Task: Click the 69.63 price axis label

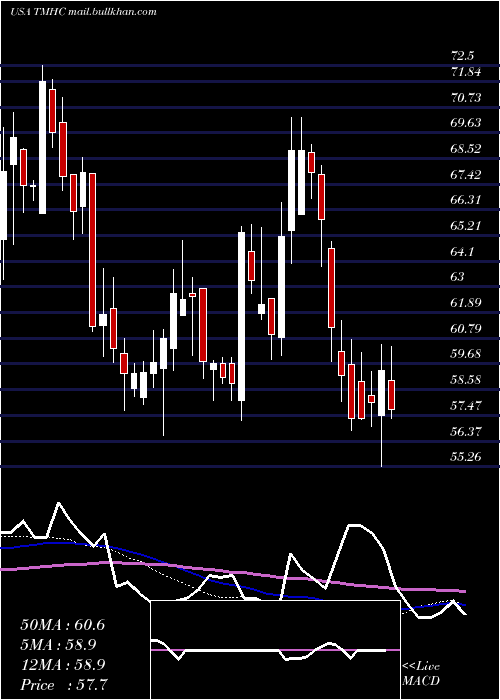Action: 467,122
